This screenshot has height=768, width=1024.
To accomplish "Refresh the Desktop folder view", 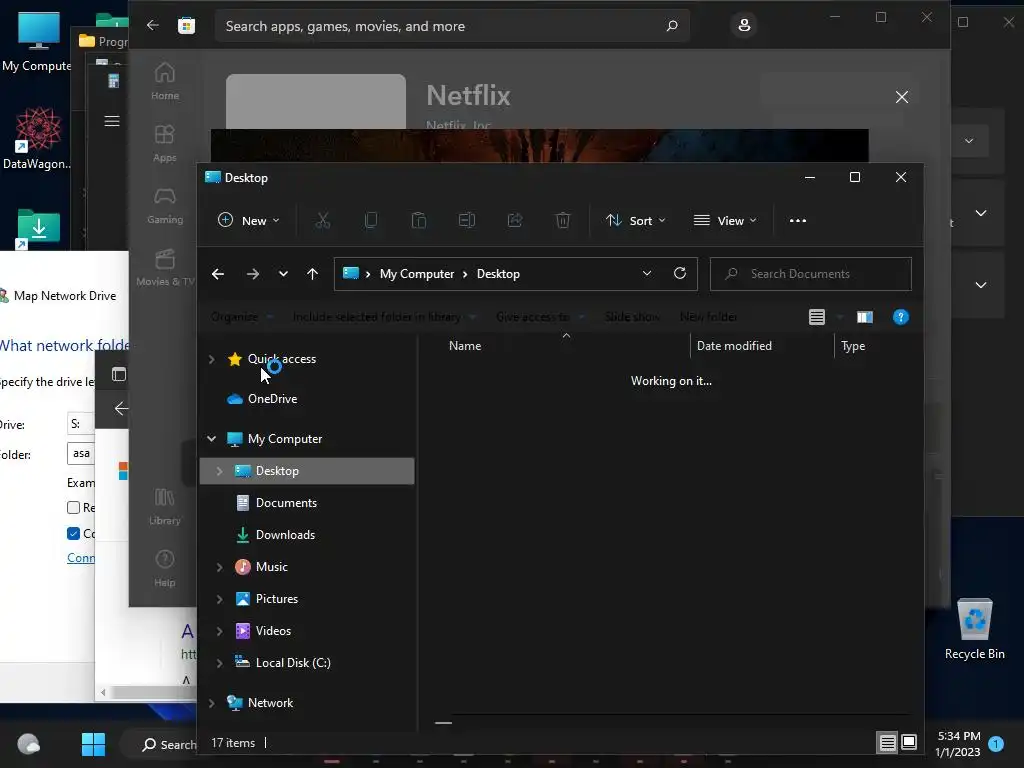I will click(680, 274).
